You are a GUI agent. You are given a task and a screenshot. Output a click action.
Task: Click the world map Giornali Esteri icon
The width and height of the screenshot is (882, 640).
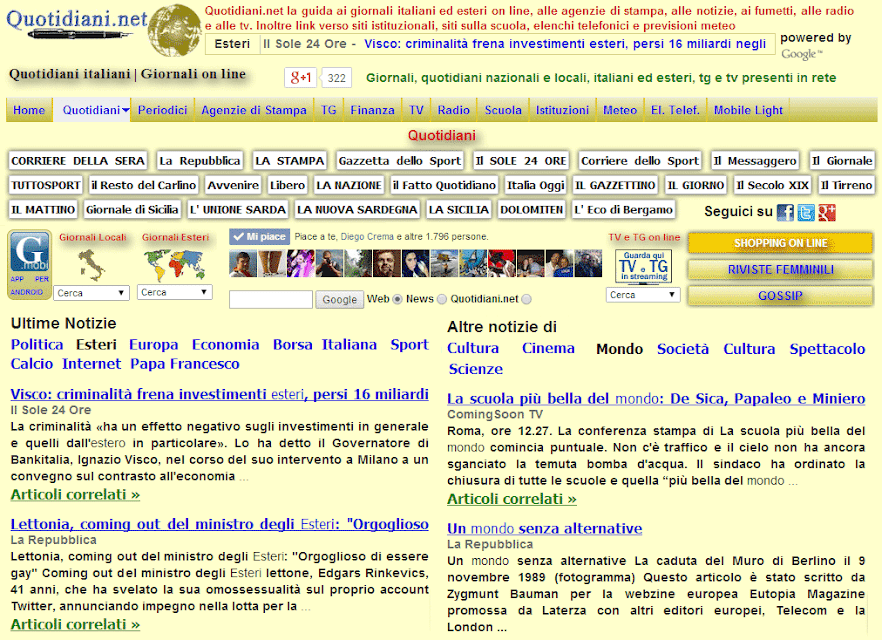click(175, 264)
